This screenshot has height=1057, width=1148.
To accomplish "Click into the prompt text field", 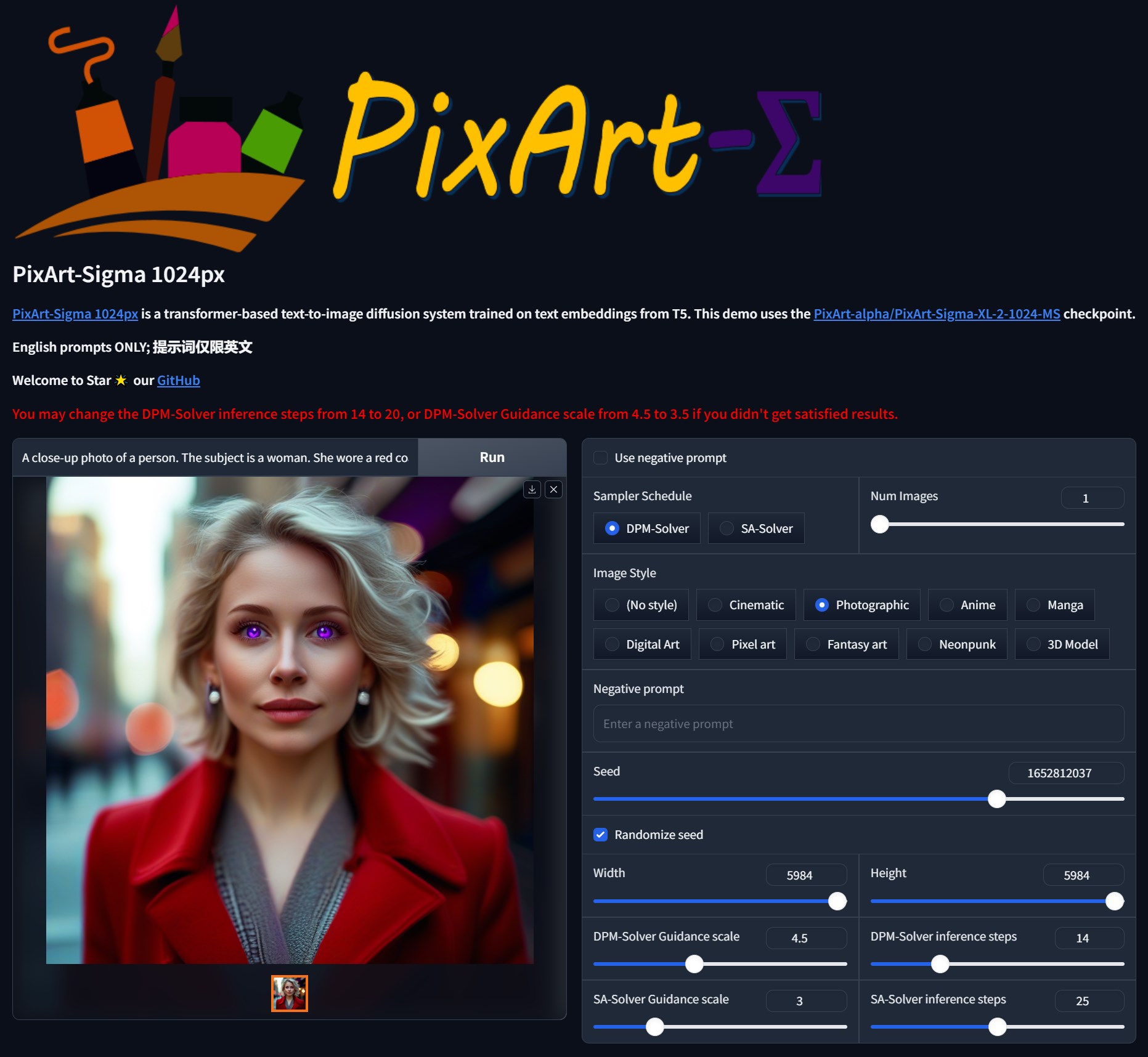I will pos(215,458).
